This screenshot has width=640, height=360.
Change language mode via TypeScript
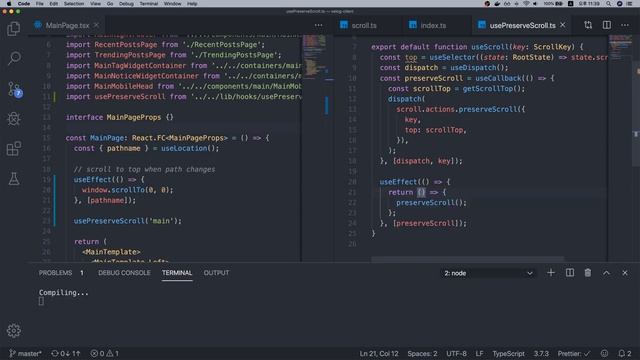pyautogui.click(x=508, y=353)
